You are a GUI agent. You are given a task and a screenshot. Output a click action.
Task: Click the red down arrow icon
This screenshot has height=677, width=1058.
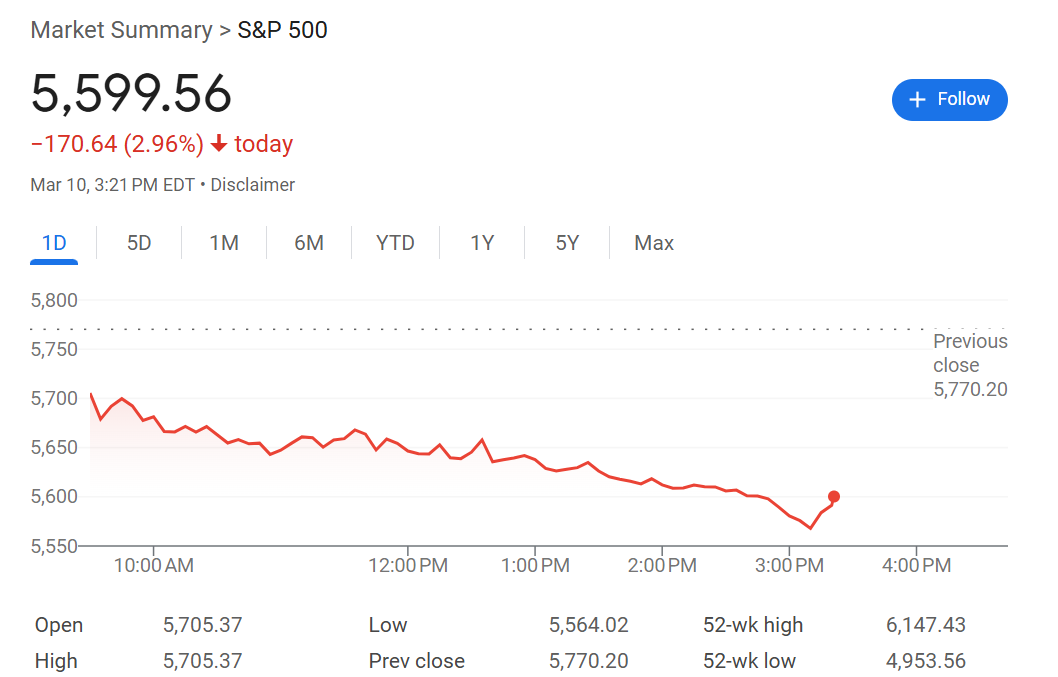click(219, 143)
